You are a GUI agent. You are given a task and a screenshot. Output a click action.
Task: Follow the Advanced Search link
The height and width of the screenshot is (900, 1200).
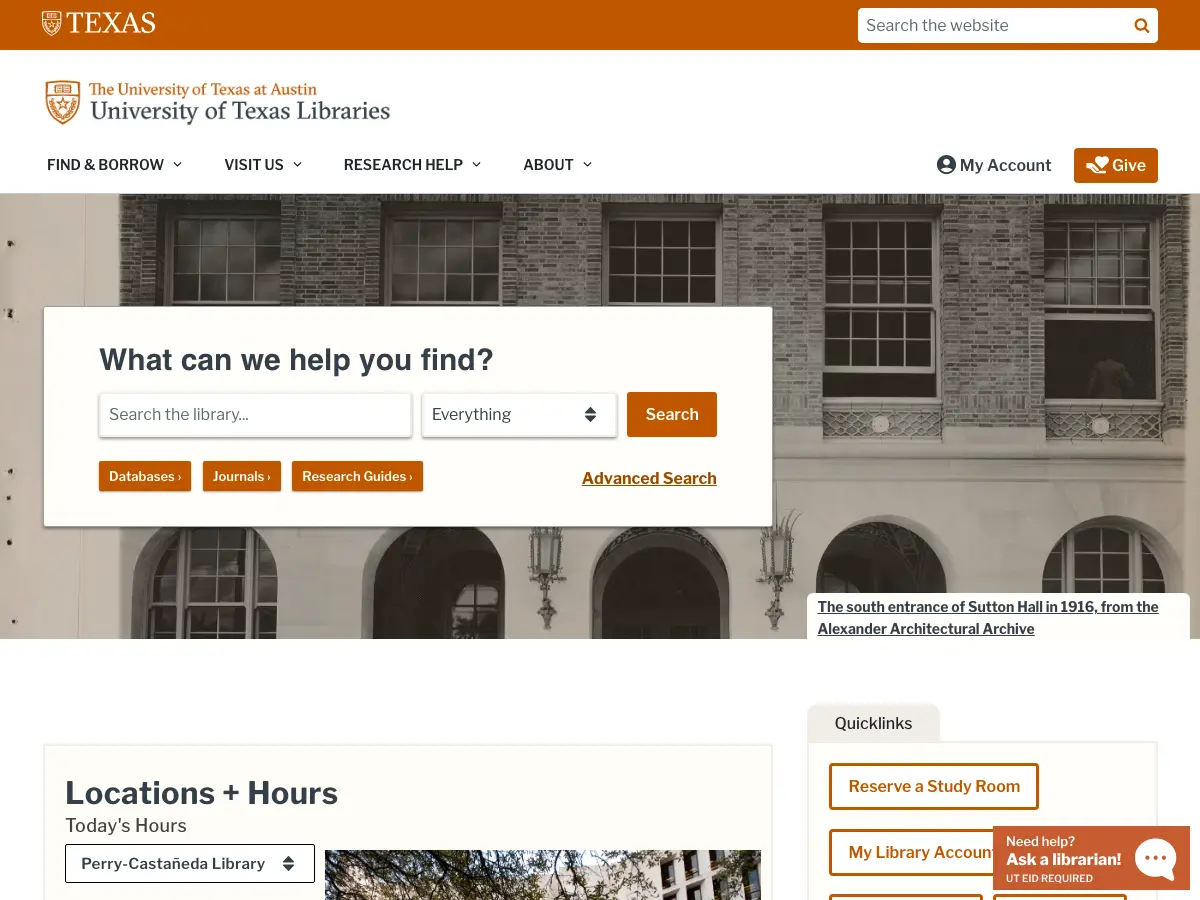pyautogui.click(x=649, y=478)
